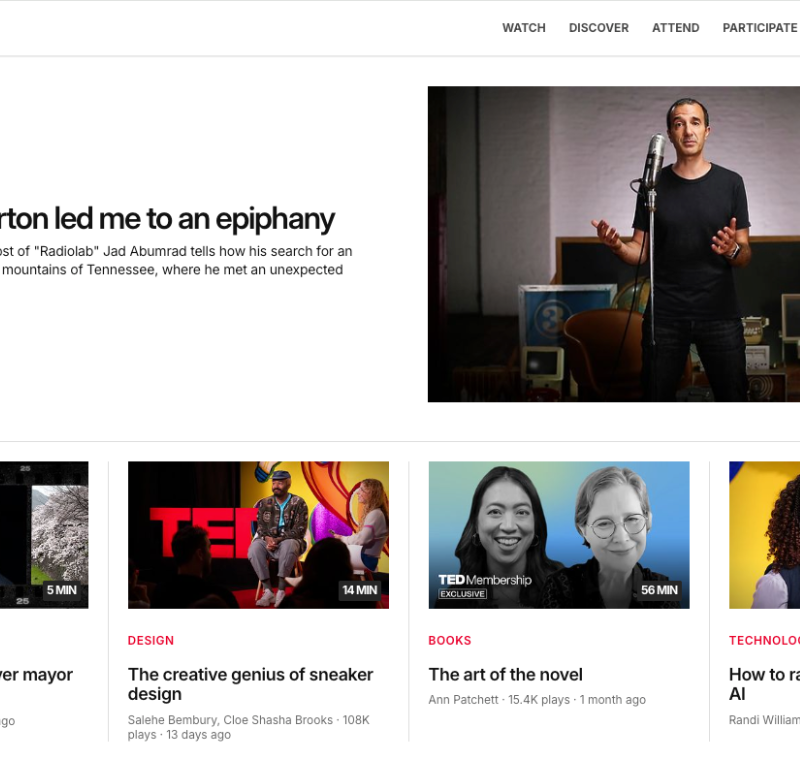Open the PARTICIPATE menu
Screen dimensions: 800x760
(x=761, y=28)
